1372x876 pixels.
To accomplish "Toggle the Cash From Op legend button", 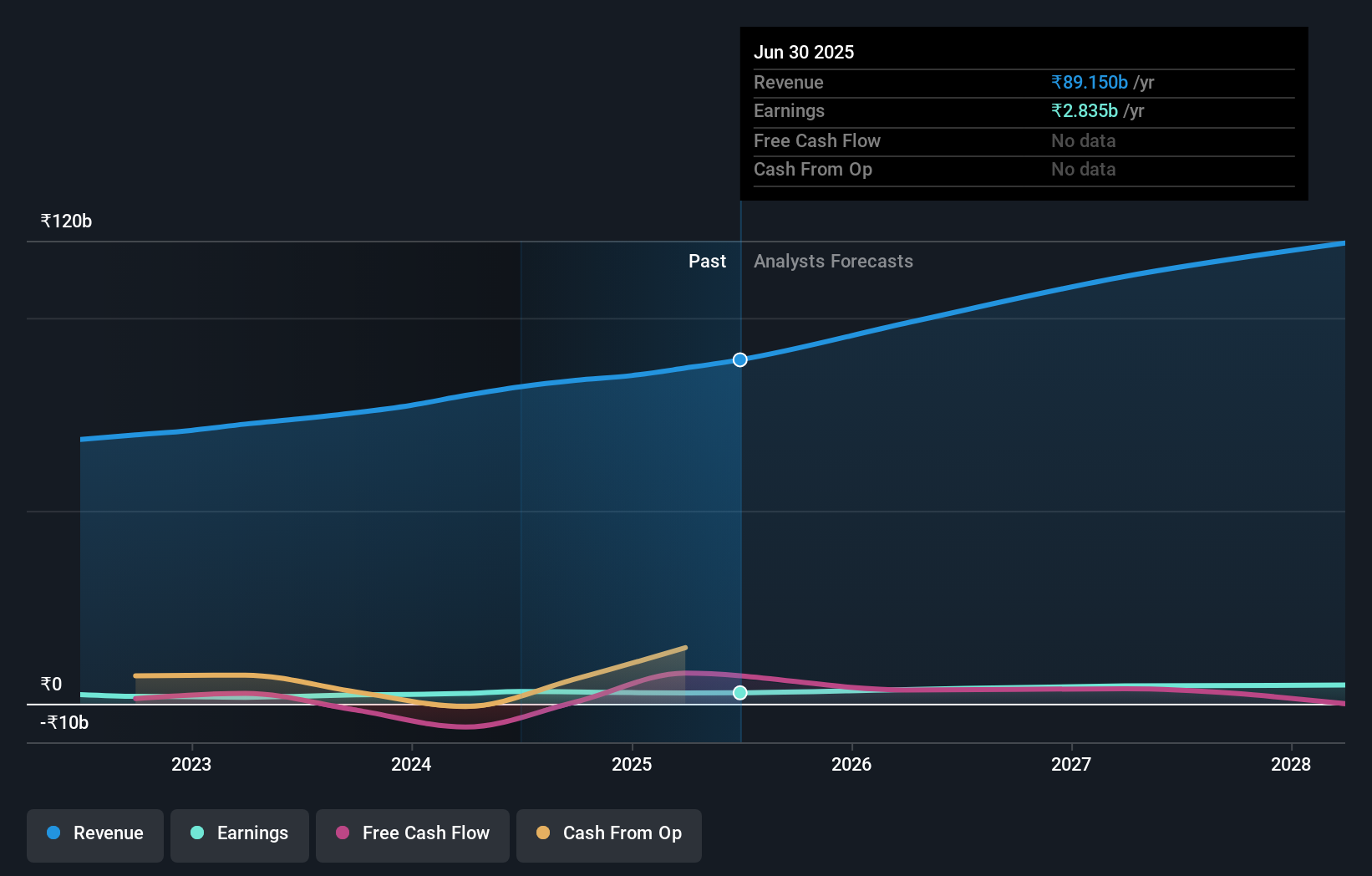I will 609,835.
